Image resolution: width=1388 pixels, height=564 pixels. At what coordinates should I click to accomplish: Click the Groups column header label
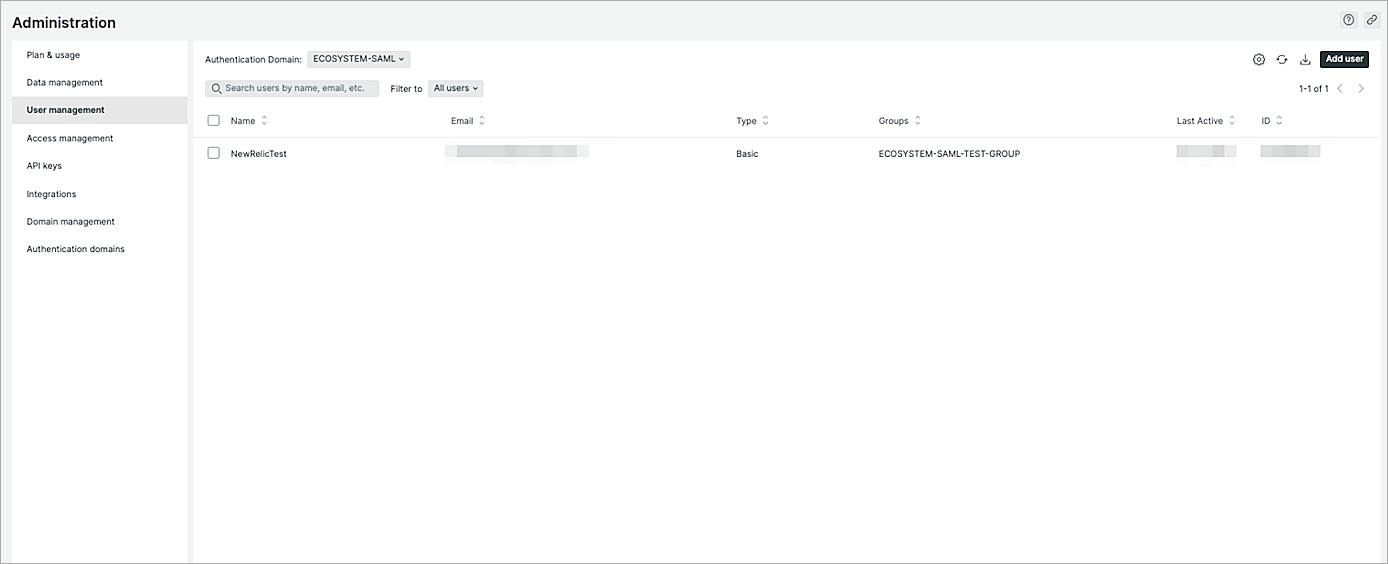(893, 121)
